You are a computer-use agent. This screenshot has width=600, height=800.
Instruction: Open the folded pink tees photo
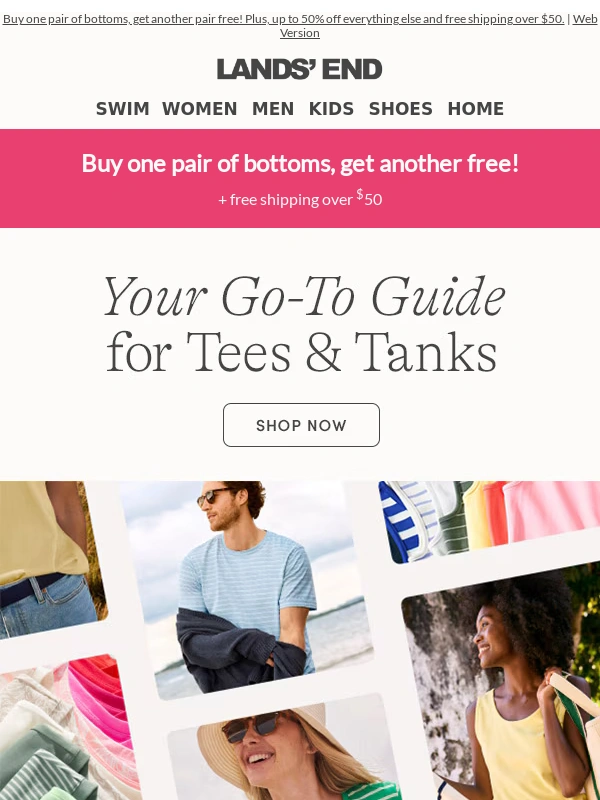point(69,727)
